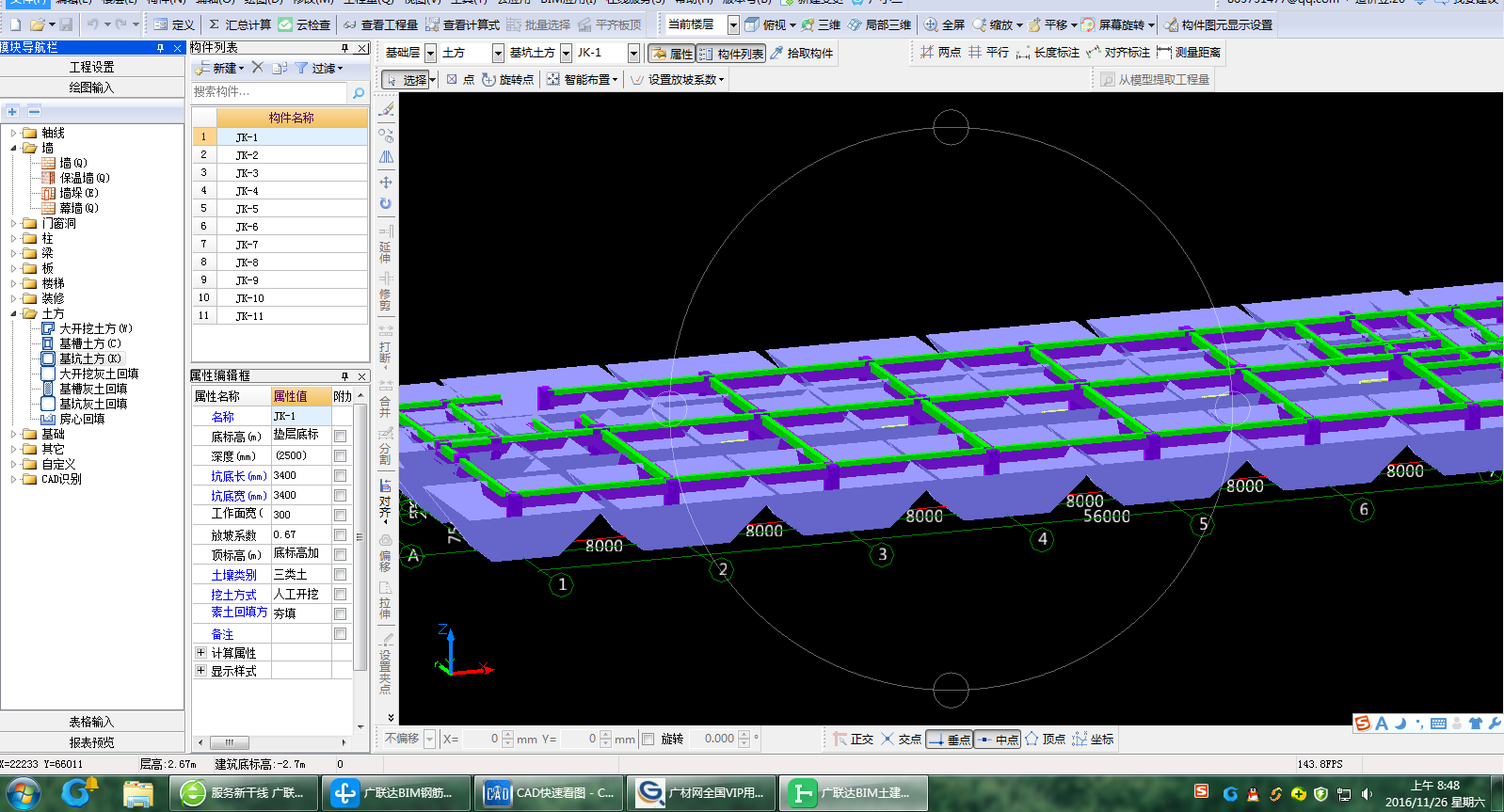Image resolution: width=1504 pixels, height=812 pixels.
Task: Click the delete X icon in 构件列表
Action: point(257,68)
